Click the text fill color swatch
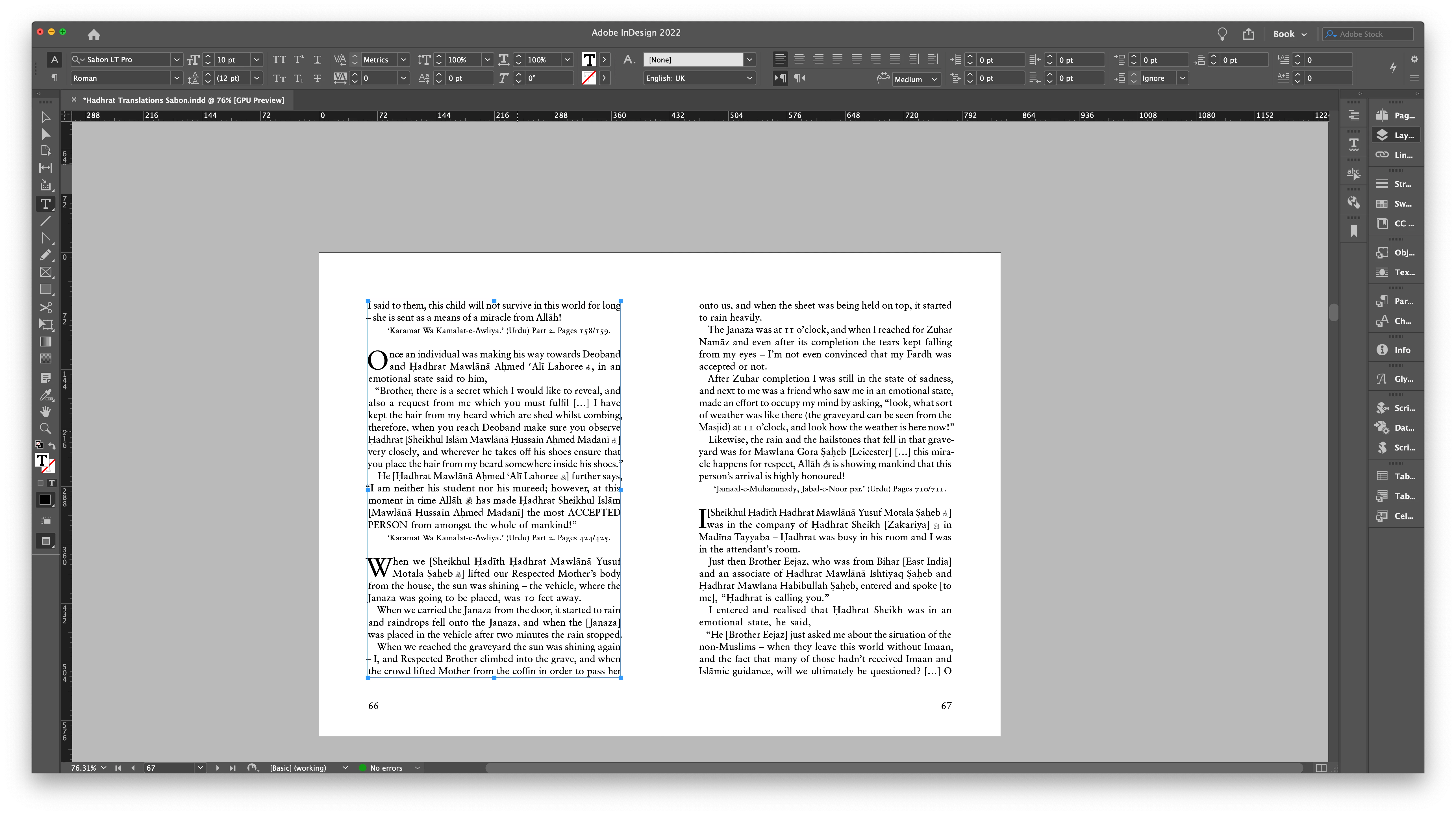Image resolution: width=1456 pixels, height=815 pixels. pyautogui.click(x=588, y=59)
